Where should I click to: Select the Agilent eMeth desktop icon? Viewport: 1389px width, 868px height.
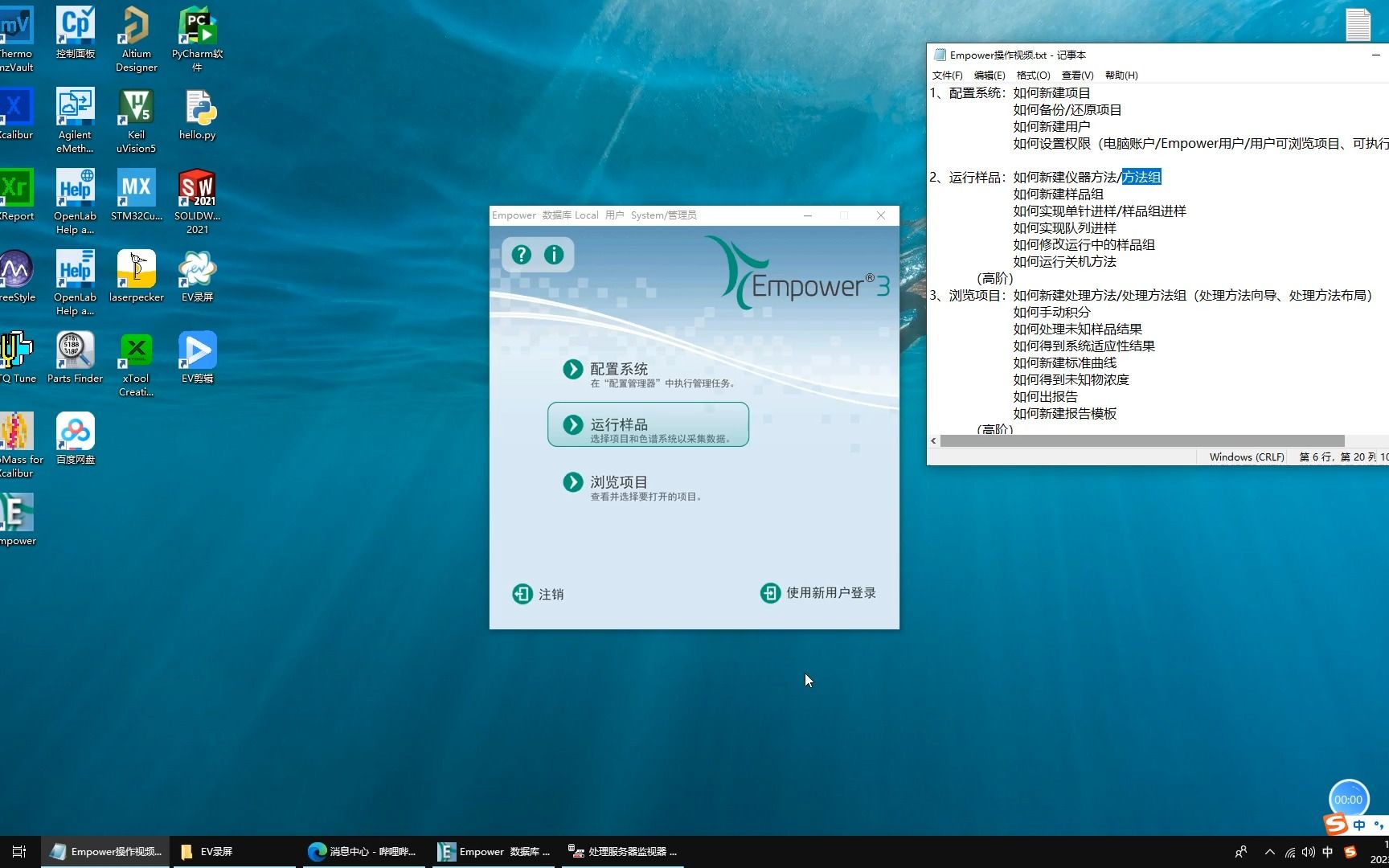[x=76, y=121]
